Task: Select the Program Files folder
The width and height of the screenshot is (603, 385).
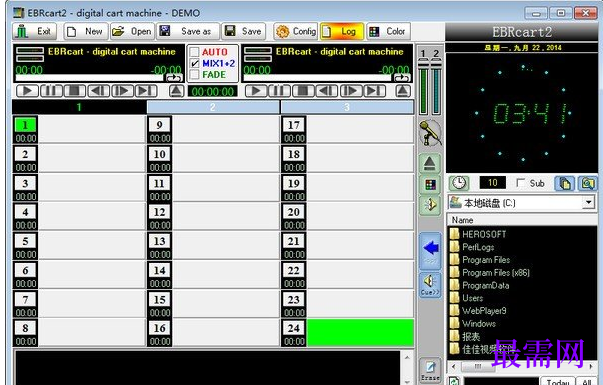Action: point(486,260)
